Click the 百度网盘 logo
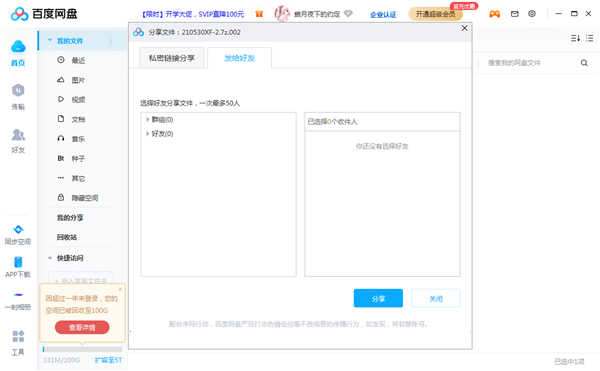The width and height of the screenshot is (600, 371). point(44,14)
